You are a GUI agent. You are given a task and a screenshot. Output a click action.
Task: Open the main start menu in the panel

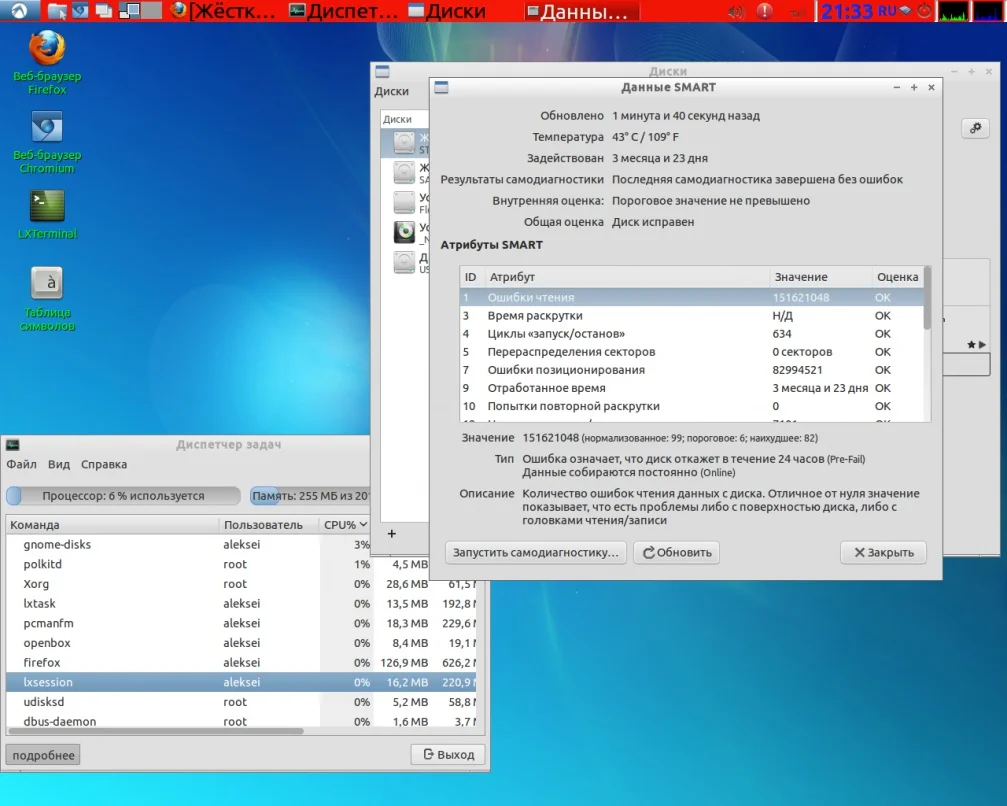pos(20,12)
